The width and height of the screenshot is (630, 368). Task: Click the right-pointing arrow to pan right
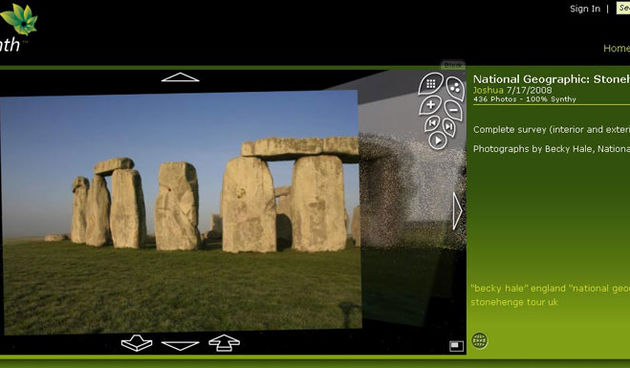tap(457, 211)
